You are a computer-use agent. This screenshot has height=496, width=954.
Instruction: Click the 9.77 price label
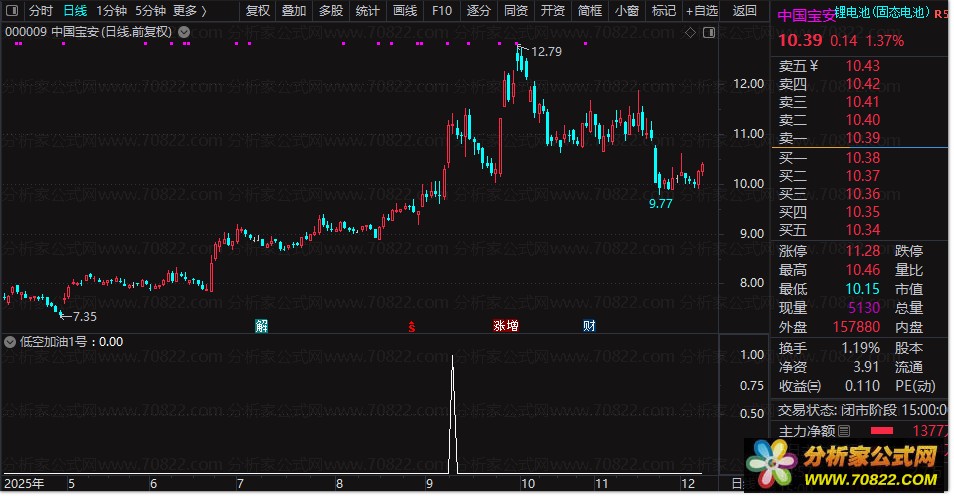(660, 204)
